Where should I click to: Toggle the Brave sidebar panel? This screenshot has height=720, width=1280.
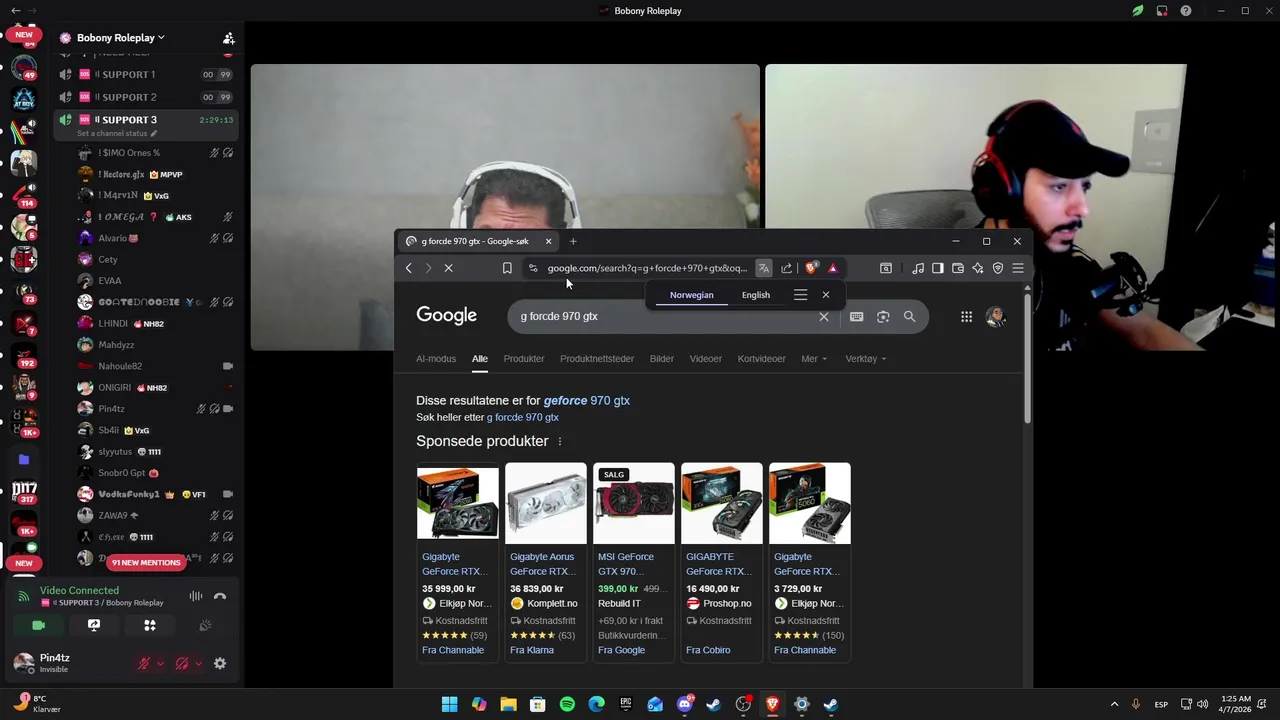click(938, 268)
